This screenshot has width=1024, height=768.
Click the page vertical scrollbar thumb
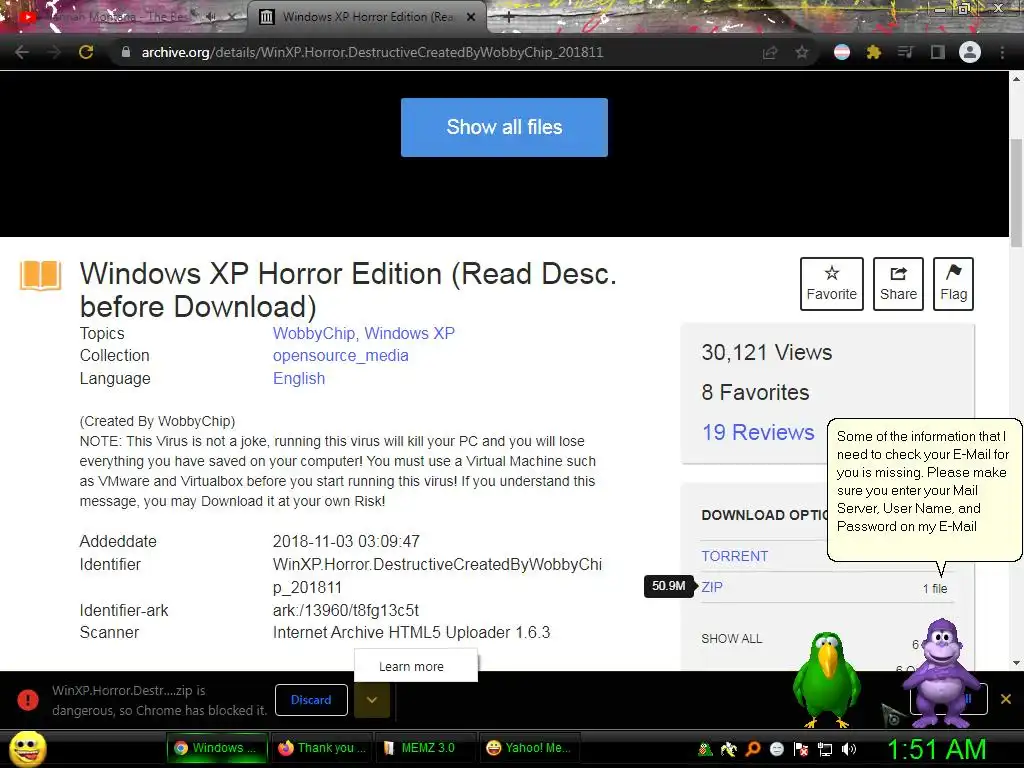coord(1016,193)
